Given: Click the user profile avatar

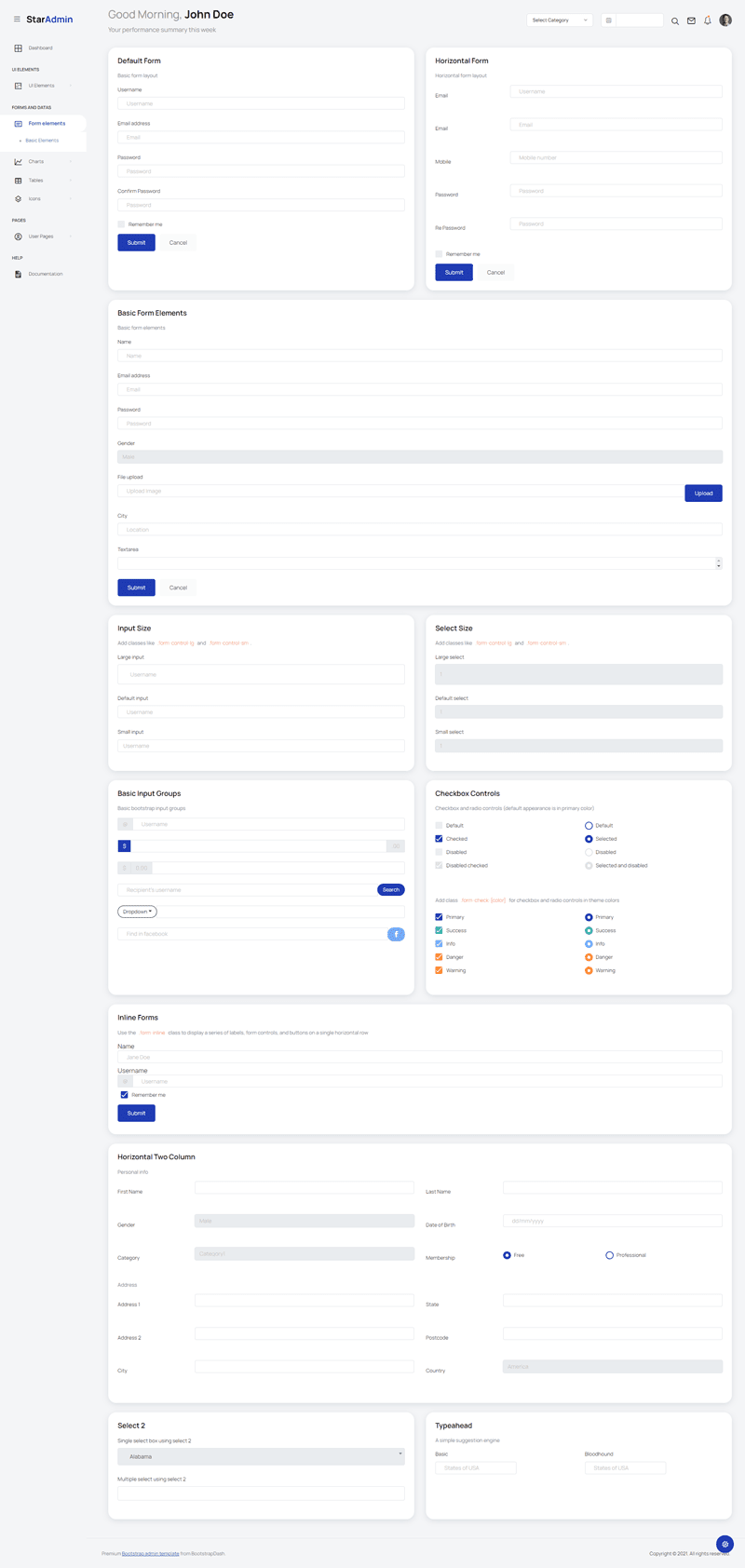Looking at the screenshot, I should 725,20.
